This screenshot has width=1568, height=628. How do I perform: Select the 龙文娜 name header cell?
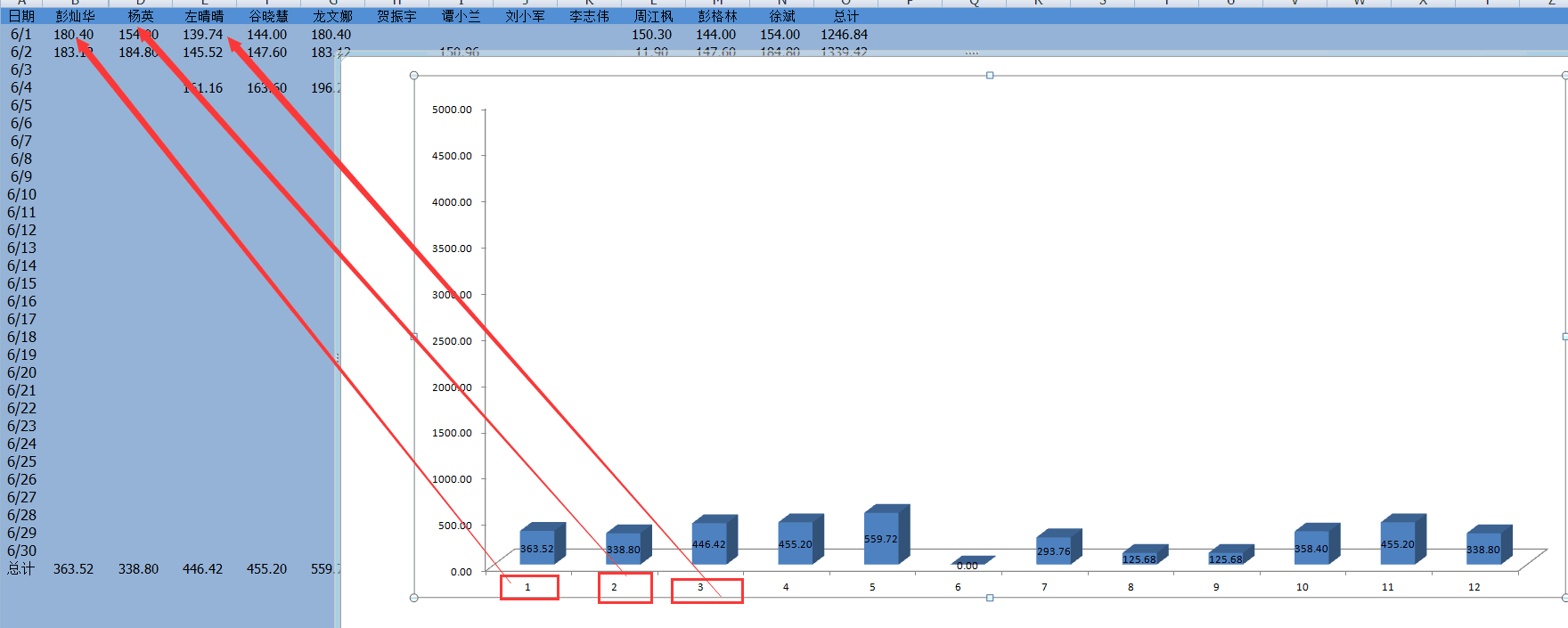(x=332, y=16)
